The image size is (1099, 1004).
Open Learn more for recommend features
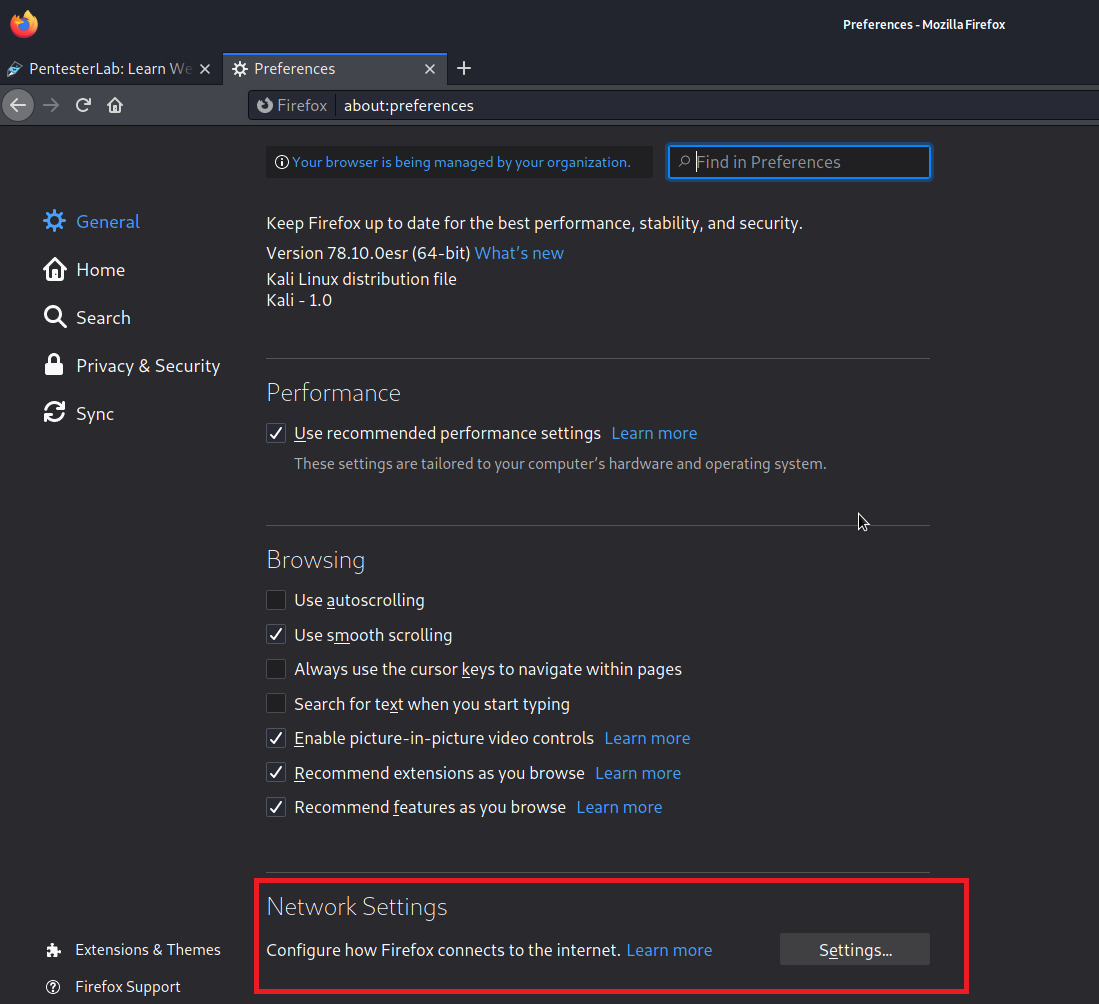619,808
